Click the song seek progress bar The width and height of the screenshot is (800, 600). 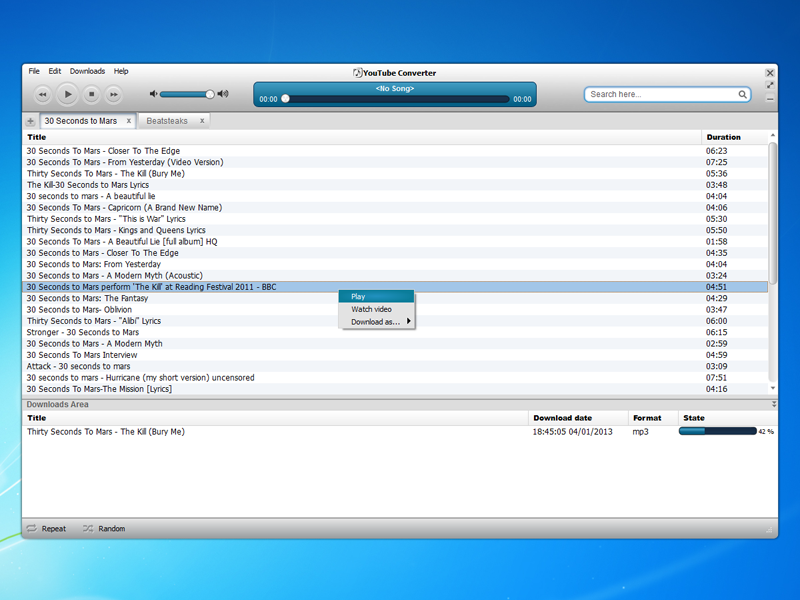click(395, 99)
